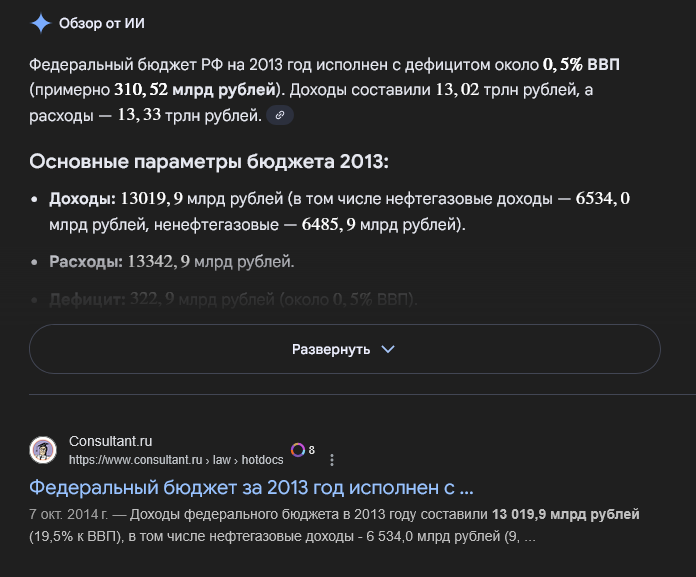Click the number 8 beside the ring icon
This screenshot has height=577, width=696.
[312, 450]
